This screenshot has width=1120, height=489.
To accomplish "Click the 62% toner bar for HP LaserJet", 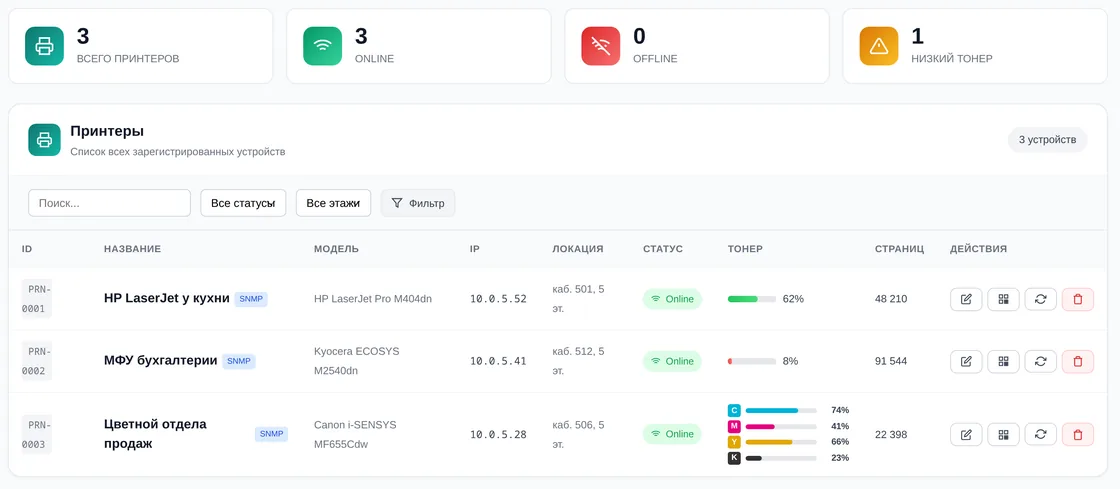I will tap(751, 299).
